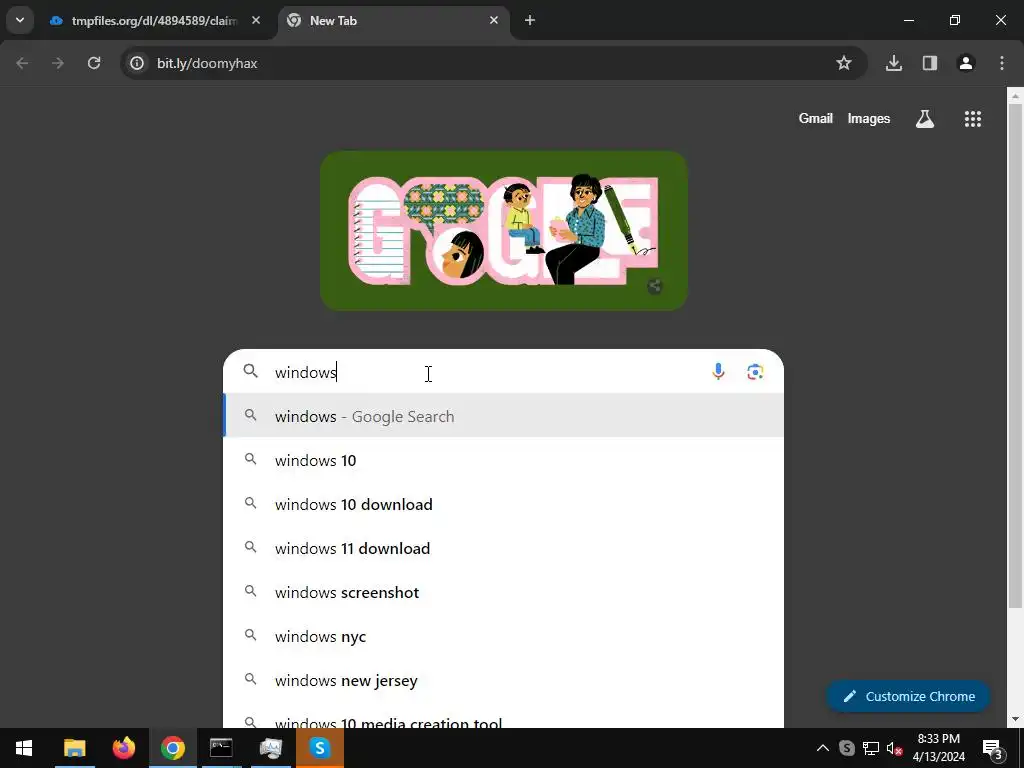Screen dimensions: 1024x768
Task: Bookmark this tab with the star icon
Action: coord(844,63)
